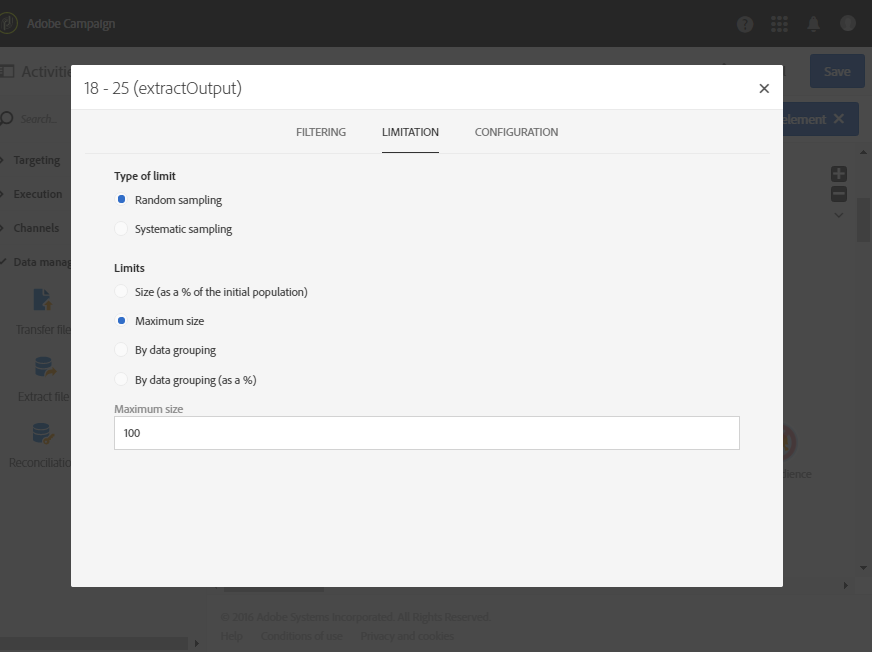Go to the CONFIGURATION tab
This screenshot has height=652, width=872.
(x=516, y=132)
